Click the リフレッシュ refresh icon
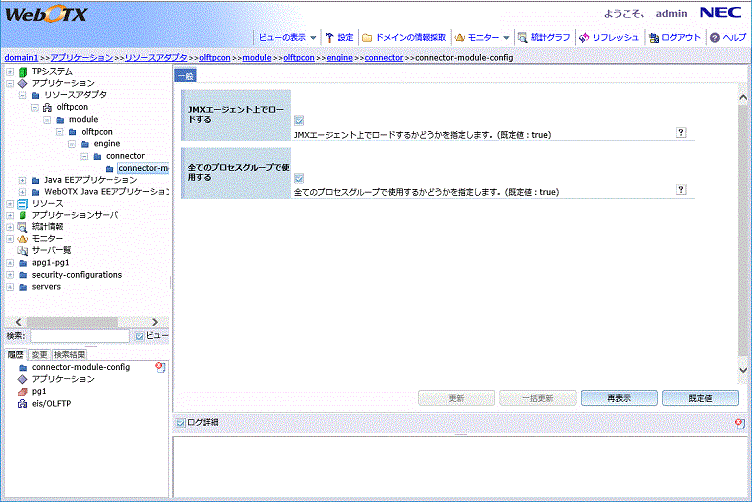752x502 pixels. coord(584,37)
